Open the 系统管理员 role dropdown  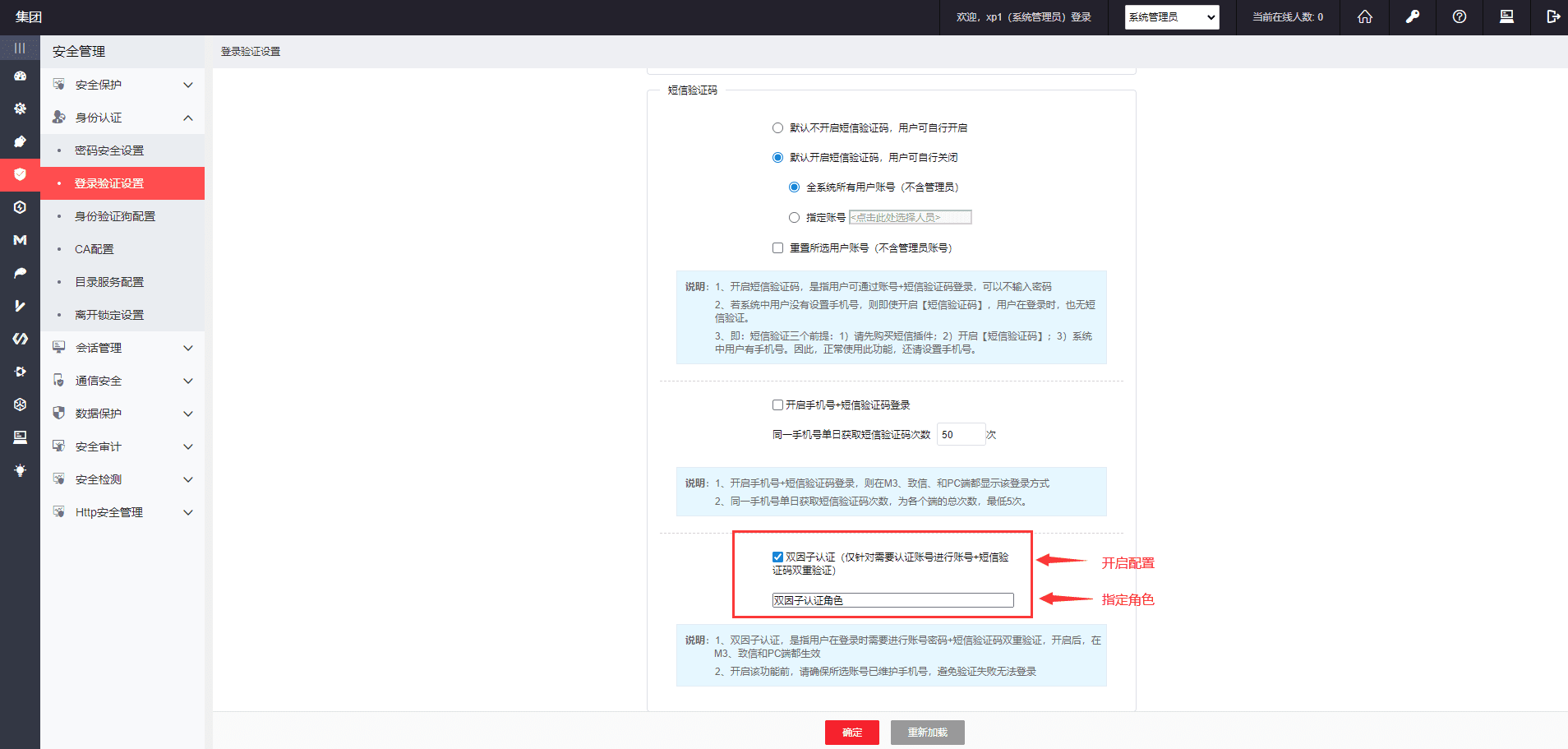pyautogui.click(x=1172, y=16)
